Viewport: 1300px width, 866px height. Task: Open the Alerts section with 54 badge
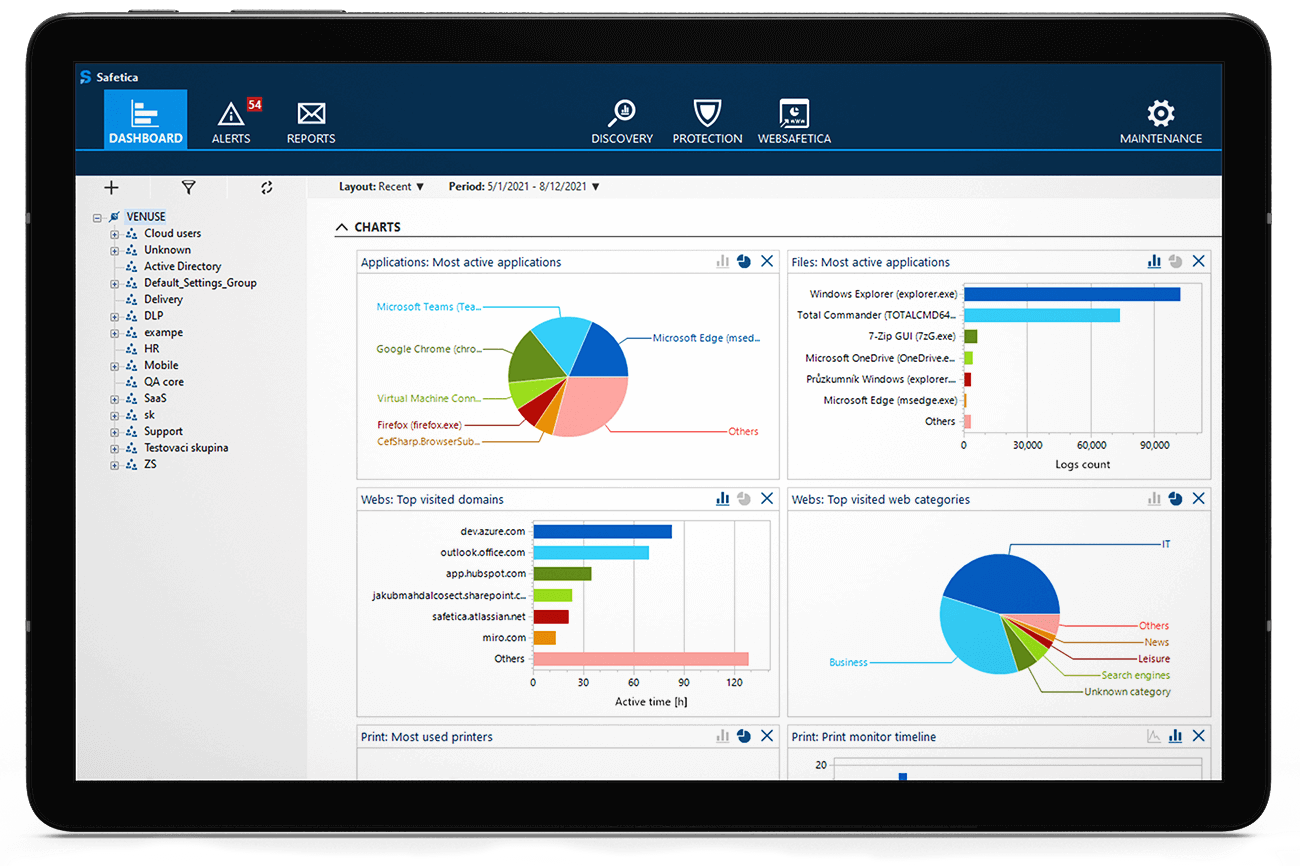click(231, 122)
